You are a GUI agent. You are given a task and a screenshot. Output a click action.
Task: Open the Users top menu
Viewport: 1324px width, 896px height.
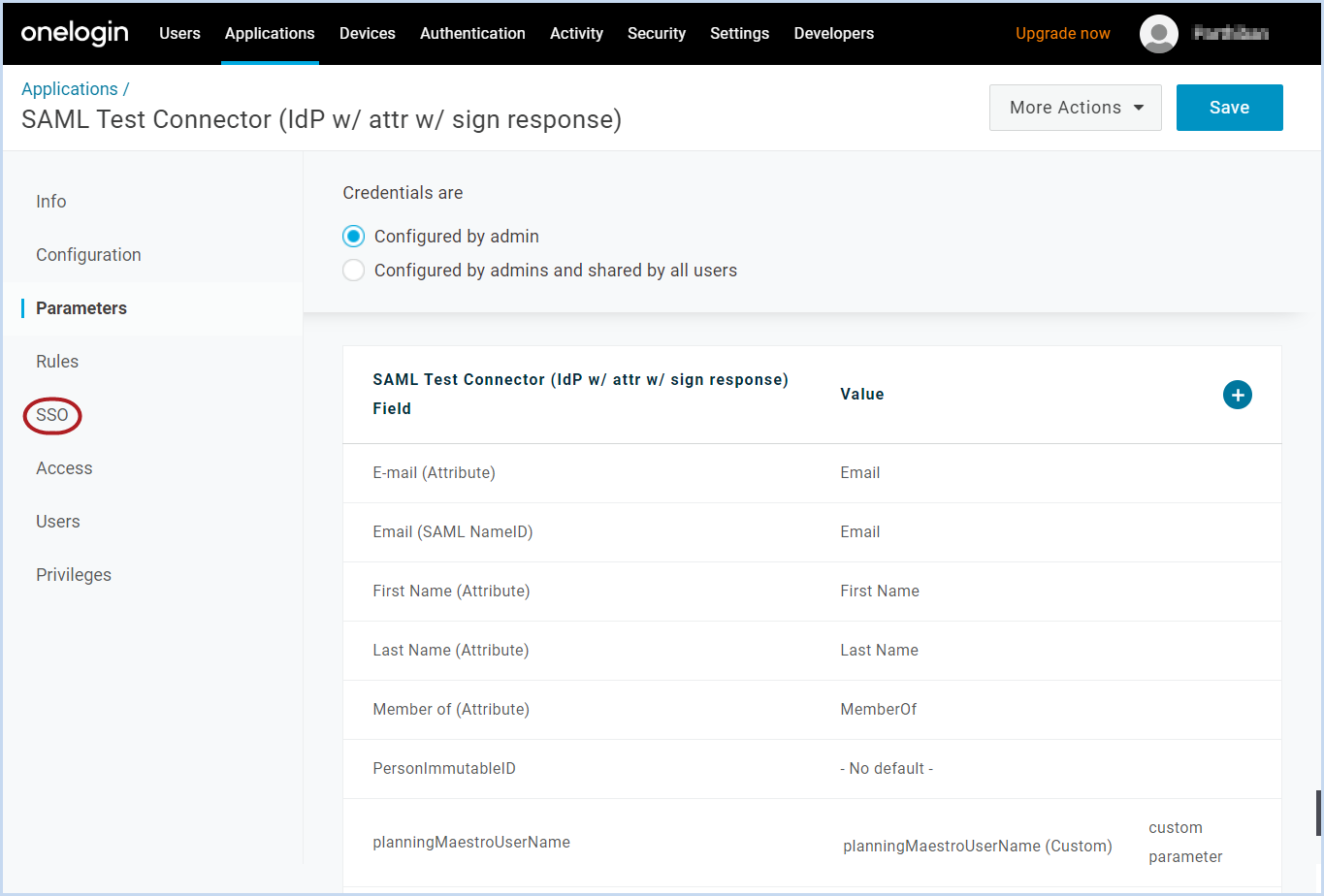179,33
